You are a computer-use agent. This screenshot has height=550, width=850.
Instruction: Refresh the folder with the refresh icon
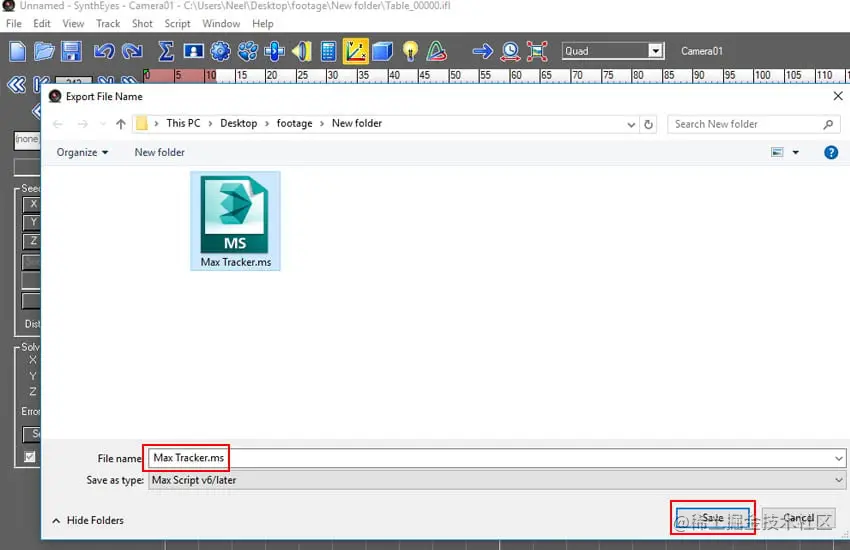point(648,125)
